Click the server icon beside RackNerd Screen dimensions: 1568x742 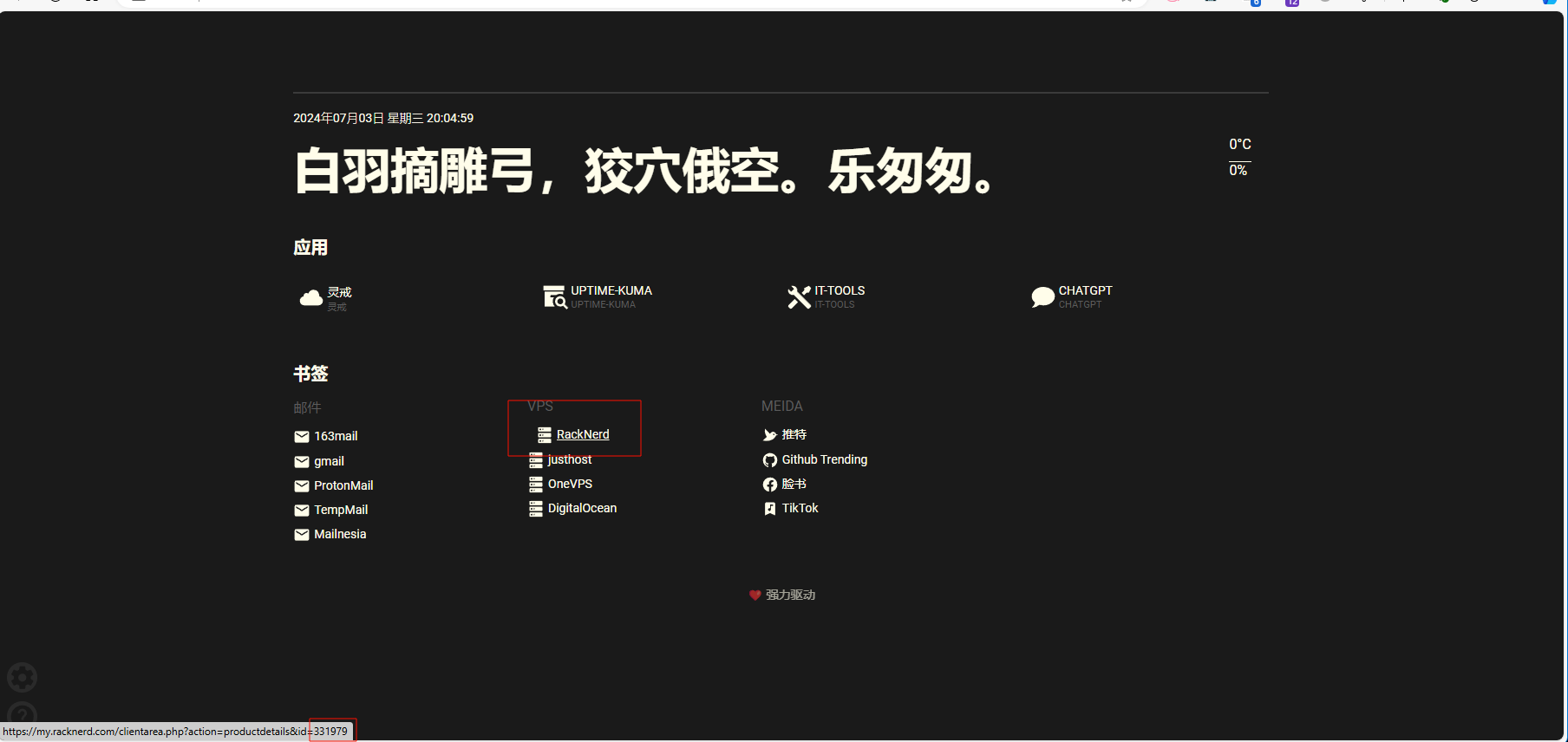point(545,435)
